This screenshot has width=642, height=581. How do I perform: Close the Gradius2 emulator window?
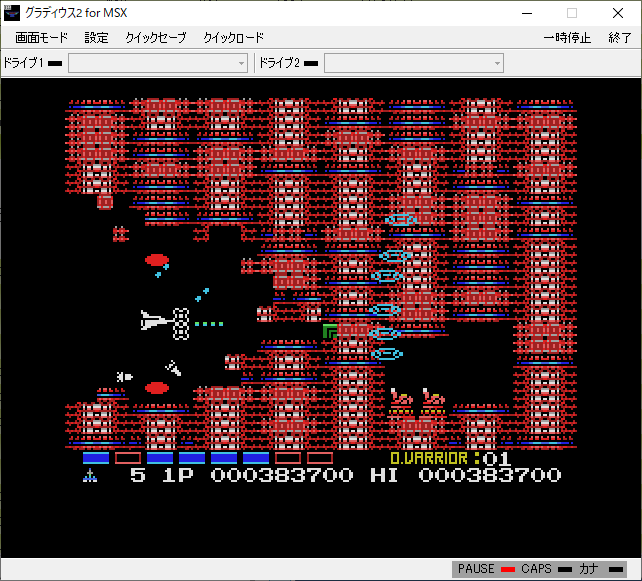coord(618,13)
